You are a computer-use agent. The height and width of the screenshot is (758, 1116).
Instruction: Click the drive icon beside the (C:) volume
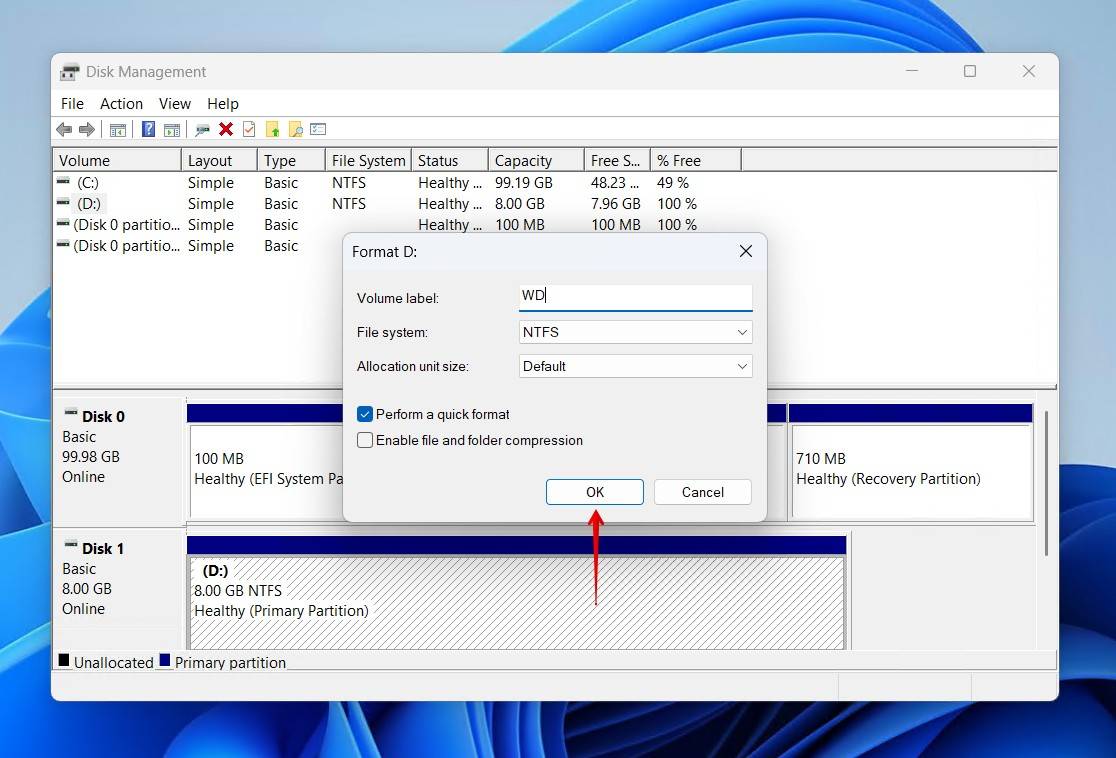[65, 183]
